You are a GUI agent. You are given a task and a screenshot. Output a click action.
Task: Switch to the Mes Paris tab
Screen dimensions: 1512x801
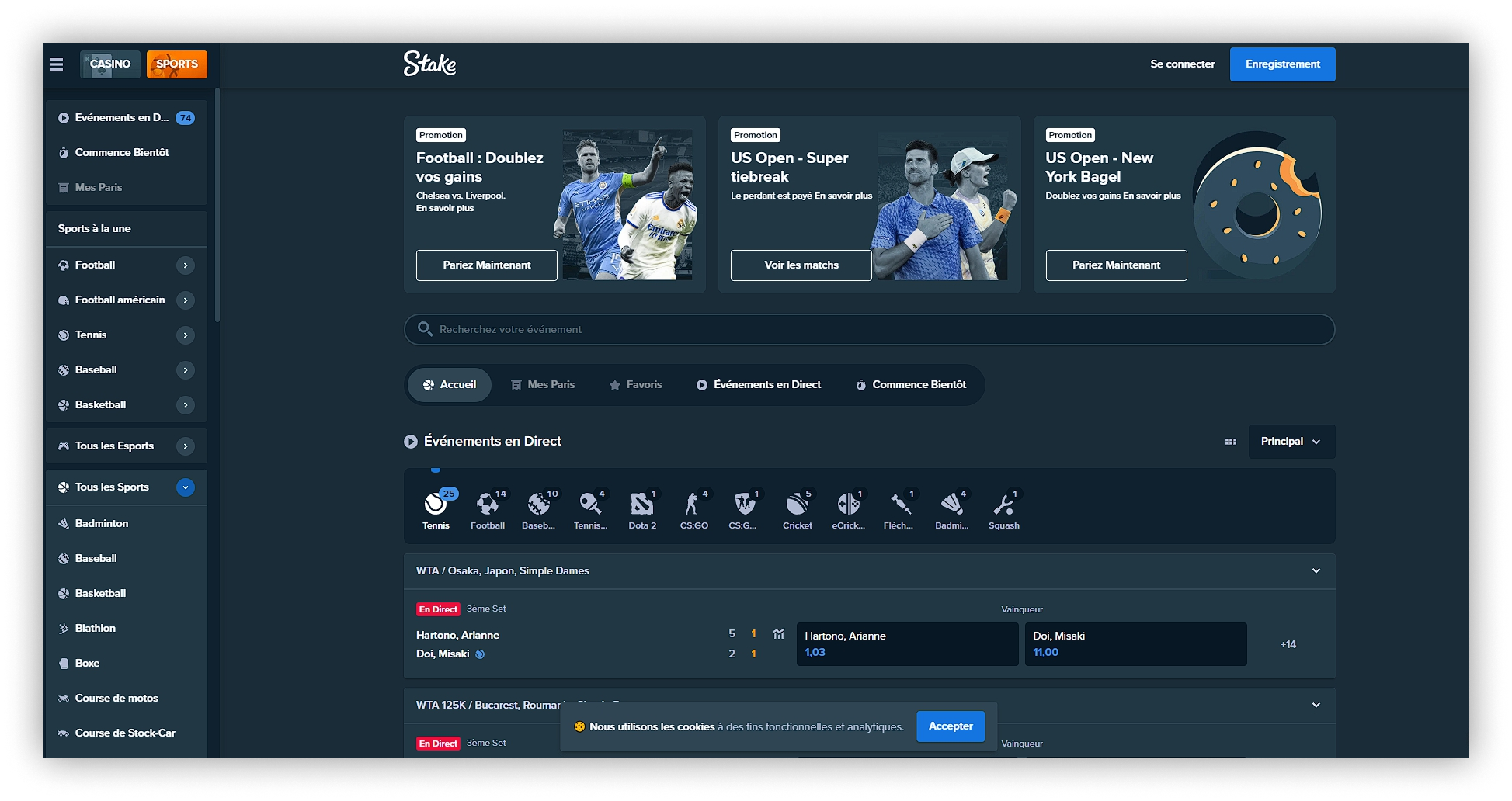pyautogui.click(x=543, y=384)
